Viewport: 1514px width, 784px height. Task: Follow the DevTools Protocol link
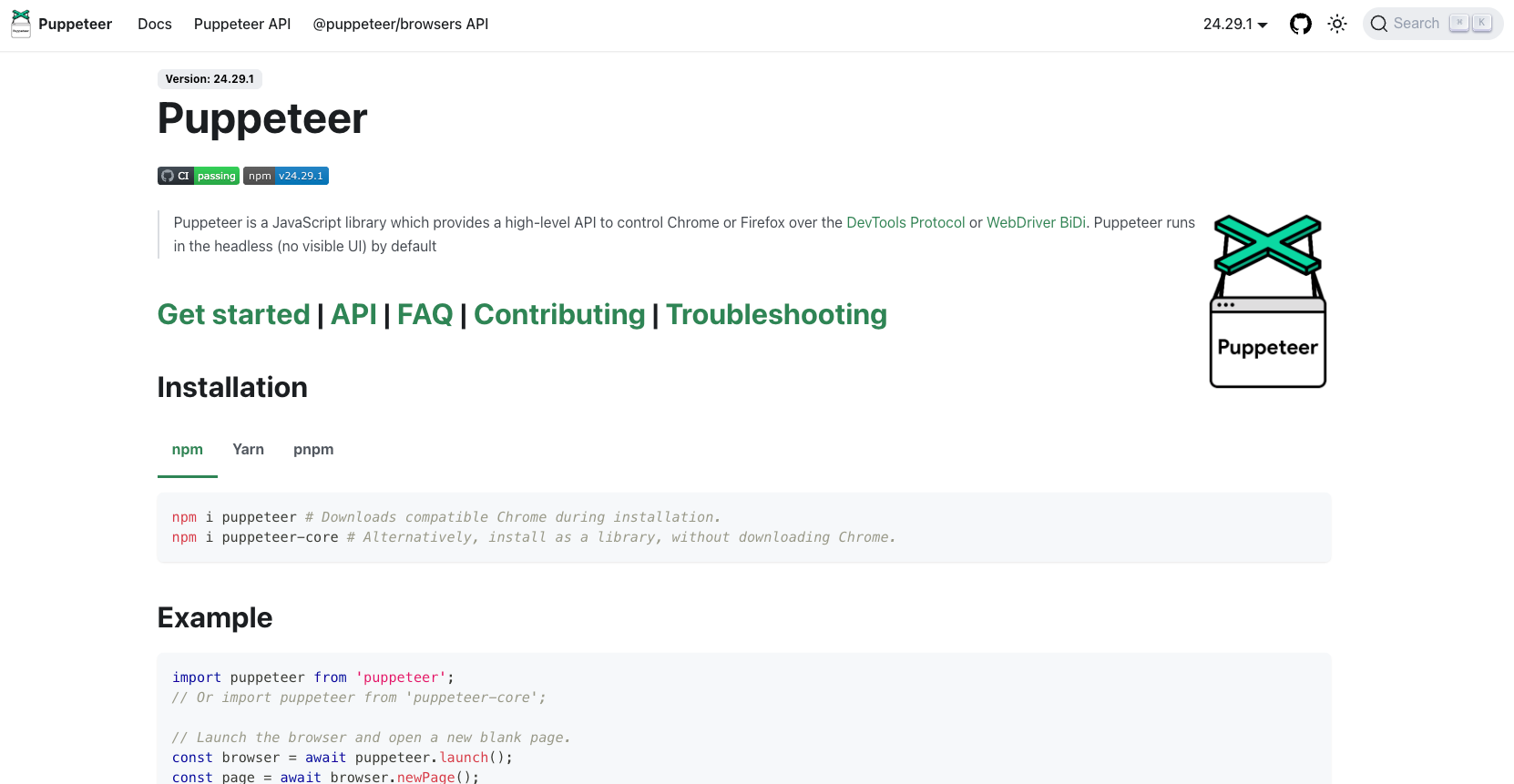(905, 223)
